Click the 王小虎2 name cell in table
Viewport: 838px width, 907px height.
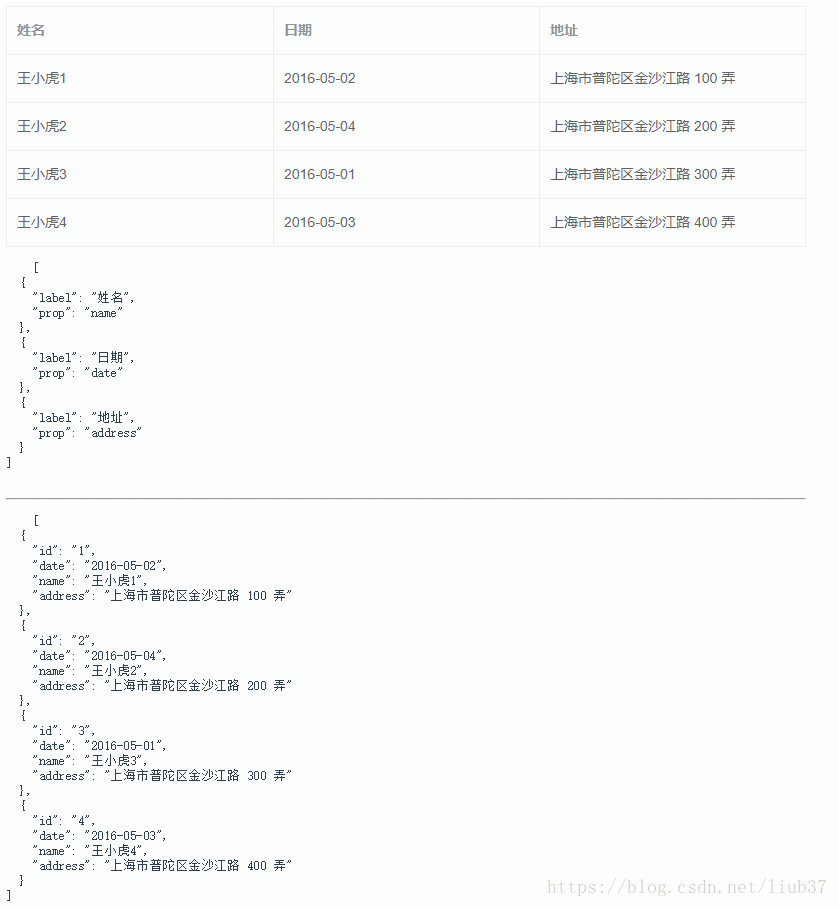tap(42, 126)
